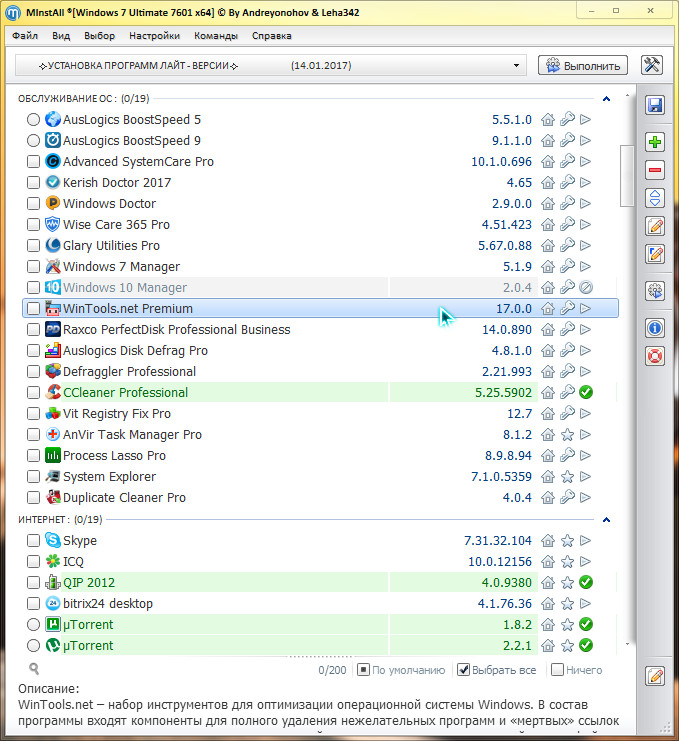679x741 pixels.
Task: Toggle По умолчанию checkbox
Action: point(363,670)
